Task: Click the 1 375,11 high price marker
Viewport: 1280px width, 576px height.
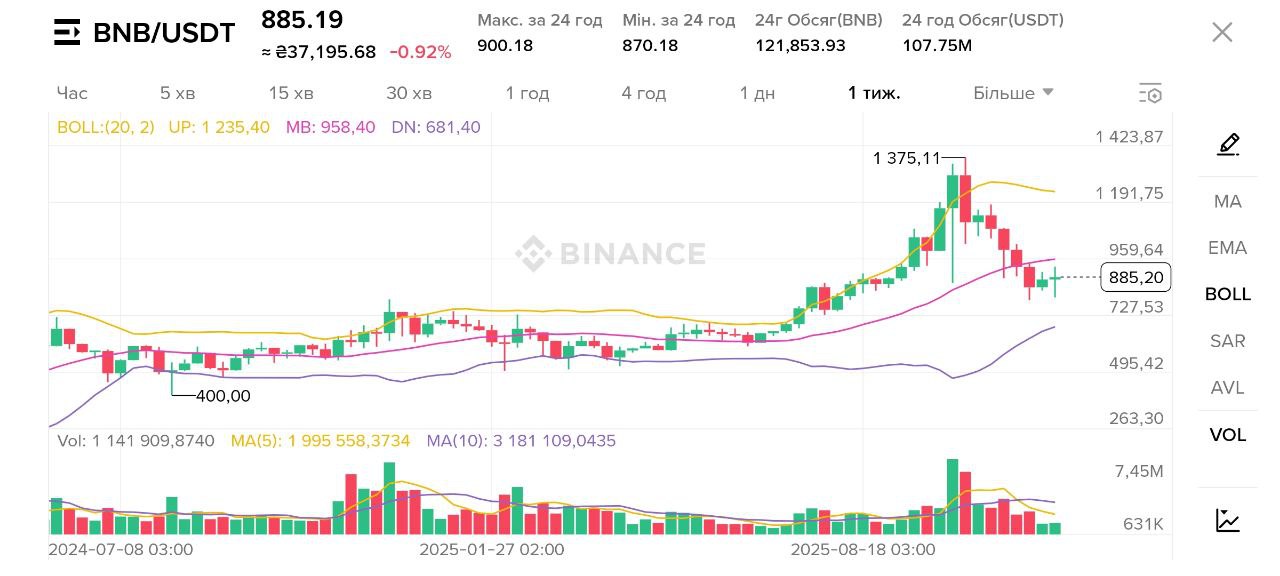Action: tap(907, 158)
